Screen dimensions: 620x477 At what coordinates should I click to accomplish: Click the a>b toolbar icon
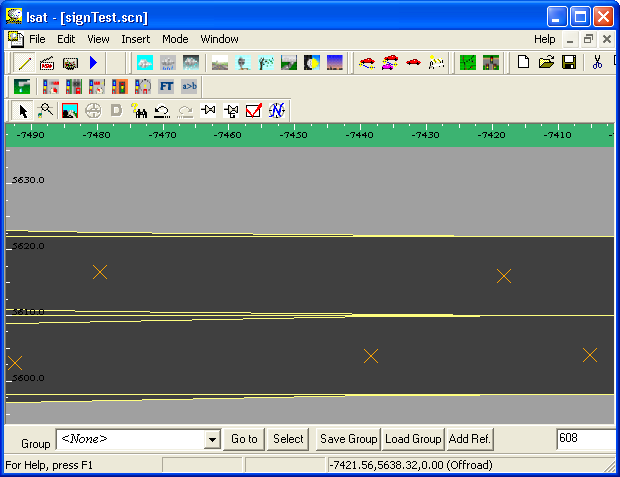click(189, 87)
